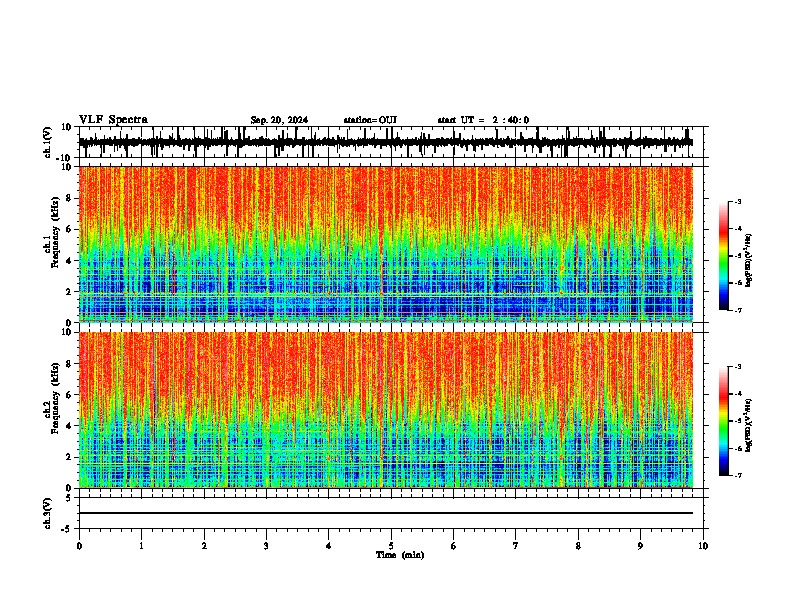Click time axis tick label "0"
Viewport: 792px width, 612px height.
[x=79, y=545]
